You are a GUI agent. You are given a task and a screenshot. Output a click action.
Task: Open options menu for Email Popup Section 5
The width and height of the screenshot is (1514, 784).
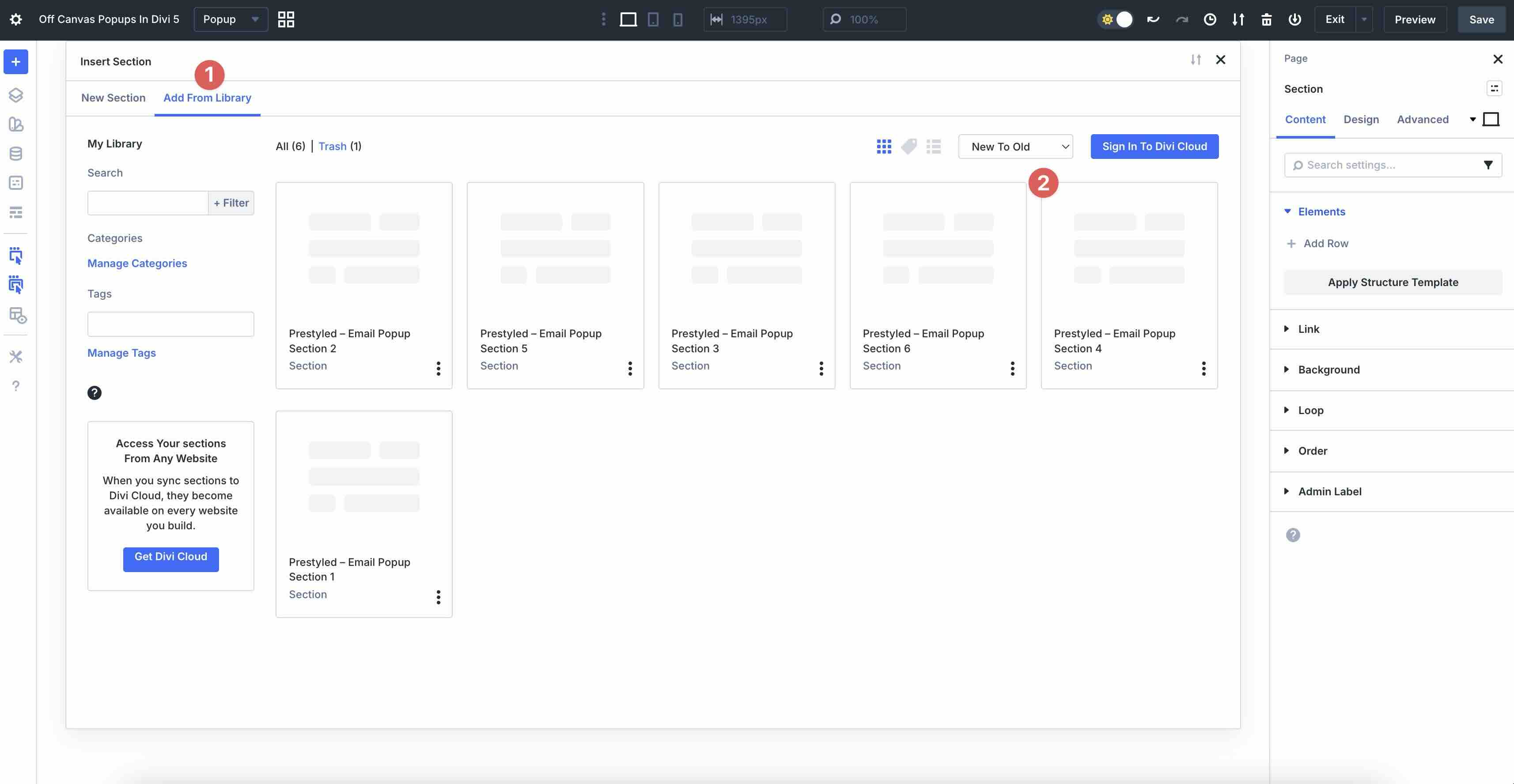point(629,368)
